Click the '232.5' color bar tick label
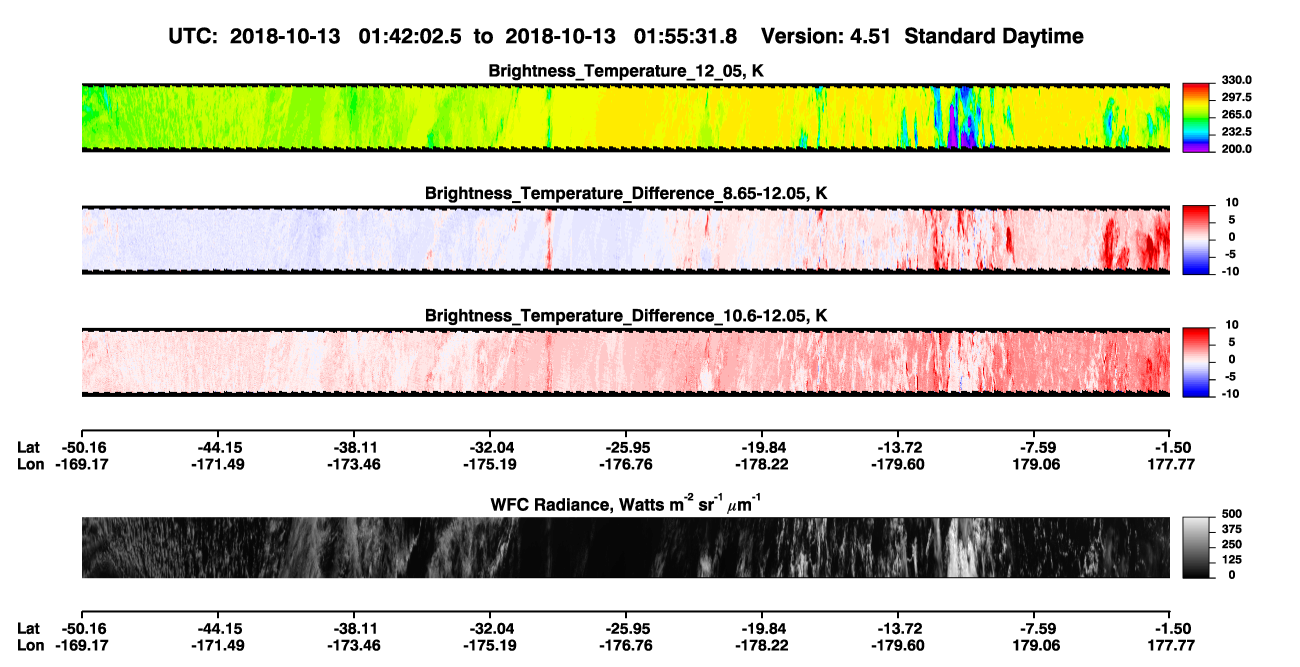This screenshot has width=1300, height=667. [1236, 132]
